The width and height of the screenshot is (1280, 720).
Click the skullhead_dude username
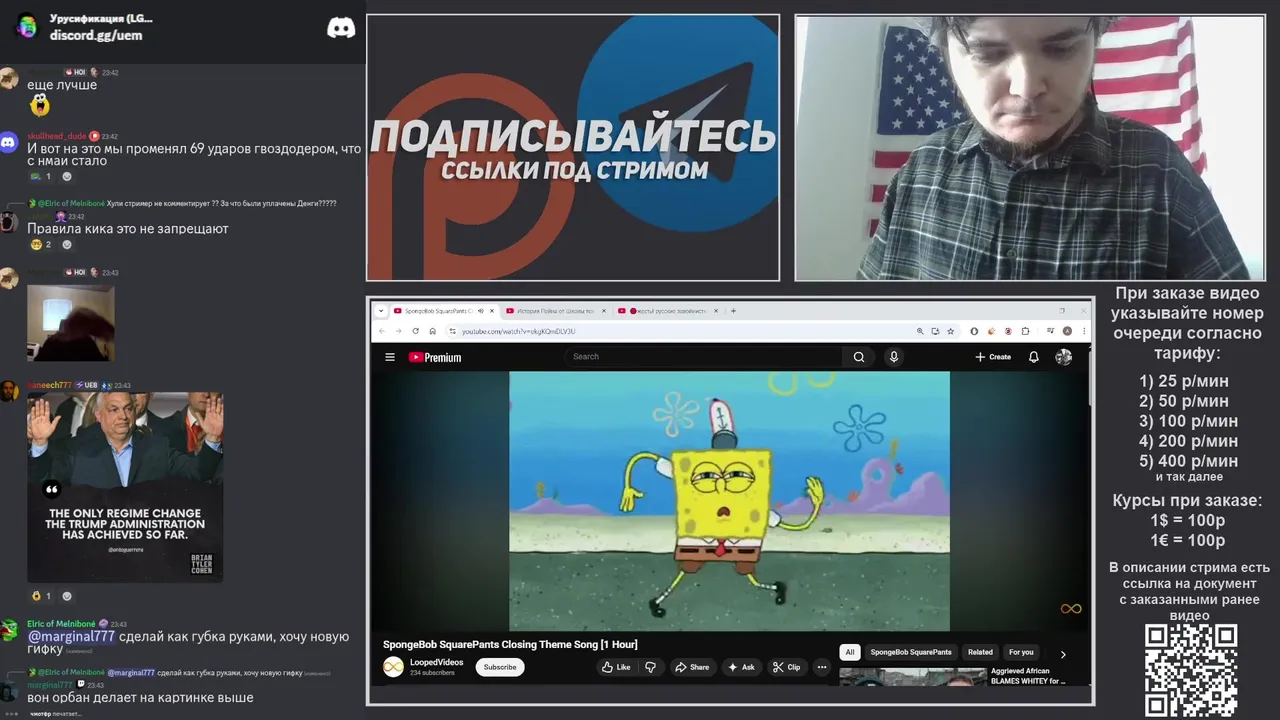pos(57,136)
